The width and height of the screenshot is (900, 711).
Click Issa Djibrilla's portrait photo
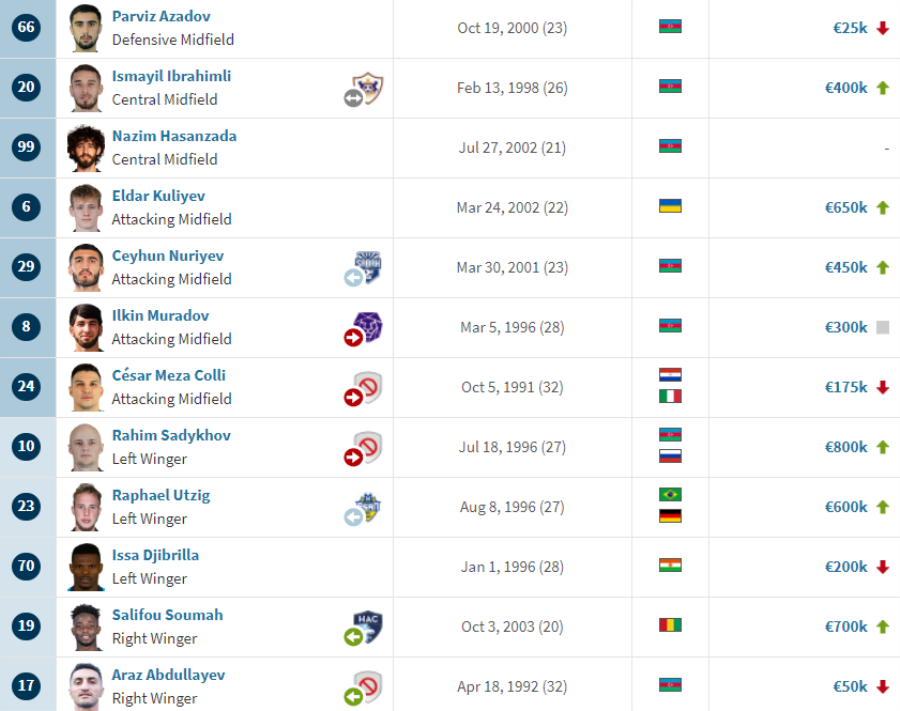click(86, 567)
